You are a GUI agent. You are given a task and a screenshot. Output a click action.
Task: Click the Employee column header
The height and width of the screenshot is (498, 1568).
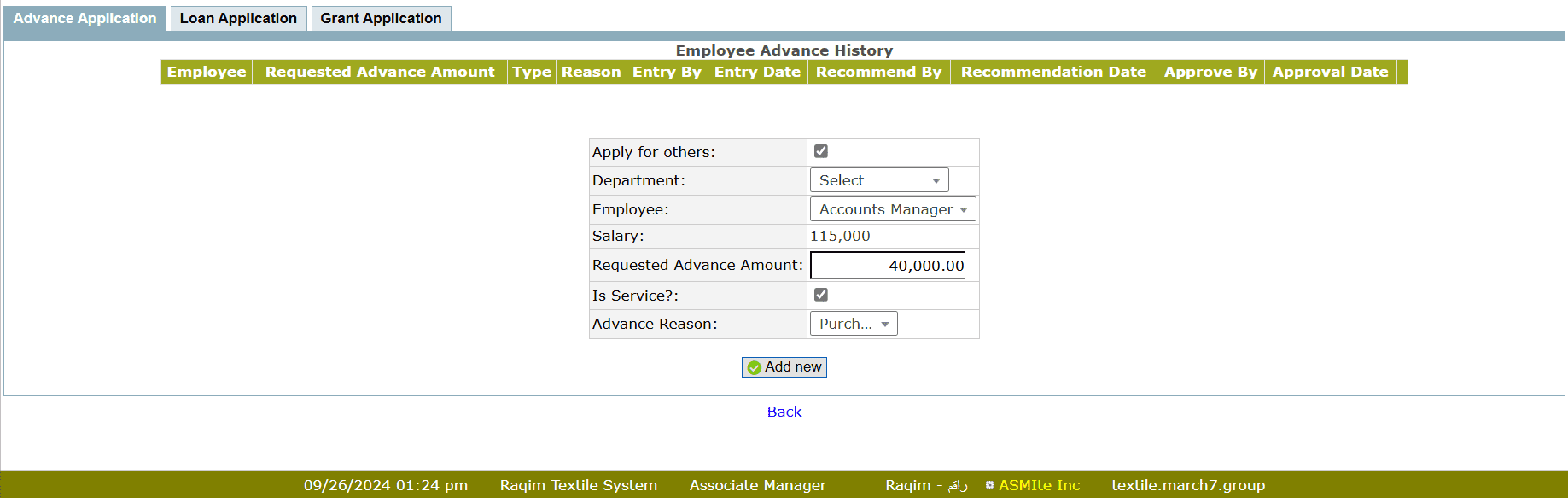207,72
